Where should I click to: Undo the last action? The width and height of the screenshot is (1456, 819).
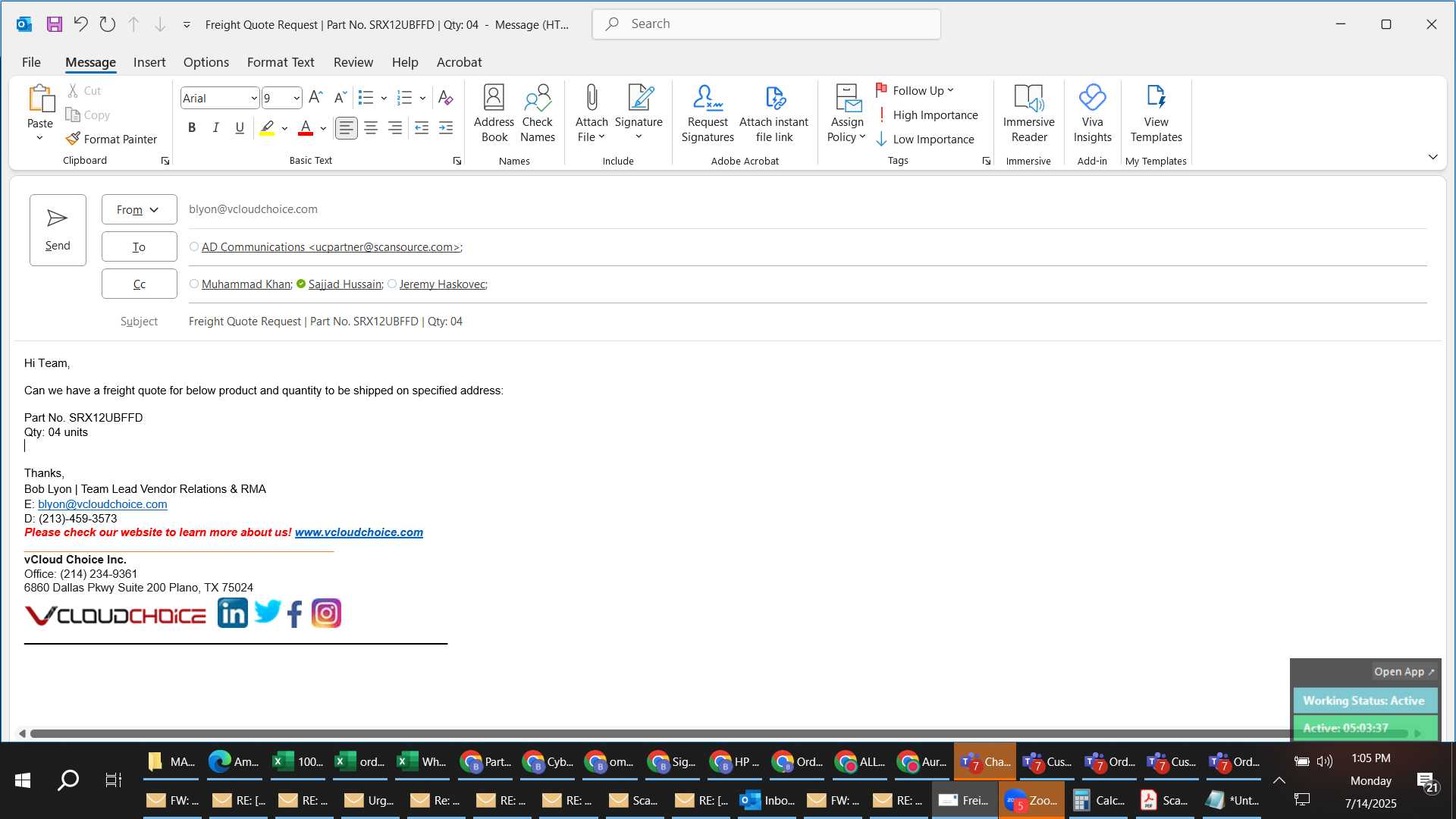(x=80, y=24)
